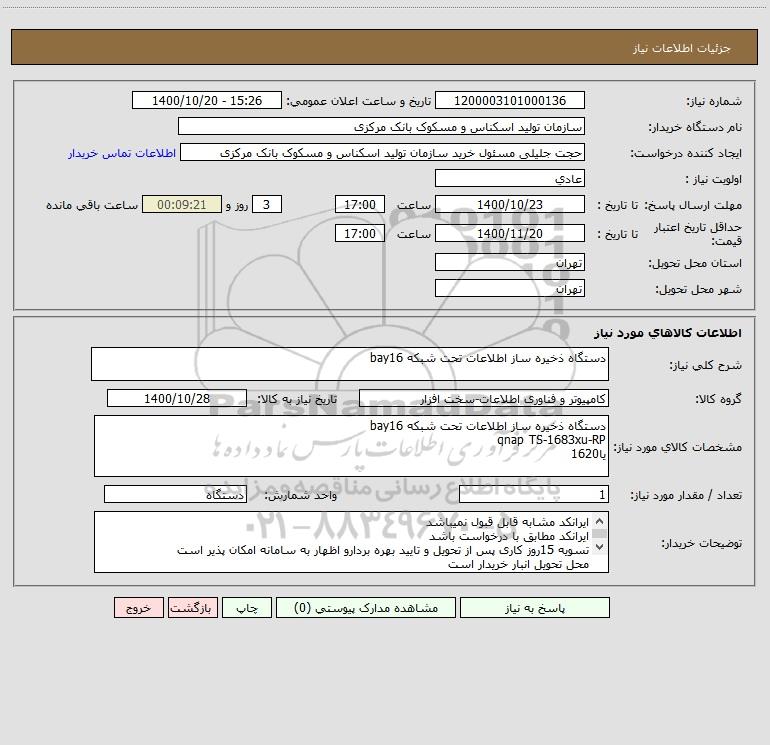
Task: Click section title اطلاعات کالاهای مورد نیاز
Action: tap(668, 333)
